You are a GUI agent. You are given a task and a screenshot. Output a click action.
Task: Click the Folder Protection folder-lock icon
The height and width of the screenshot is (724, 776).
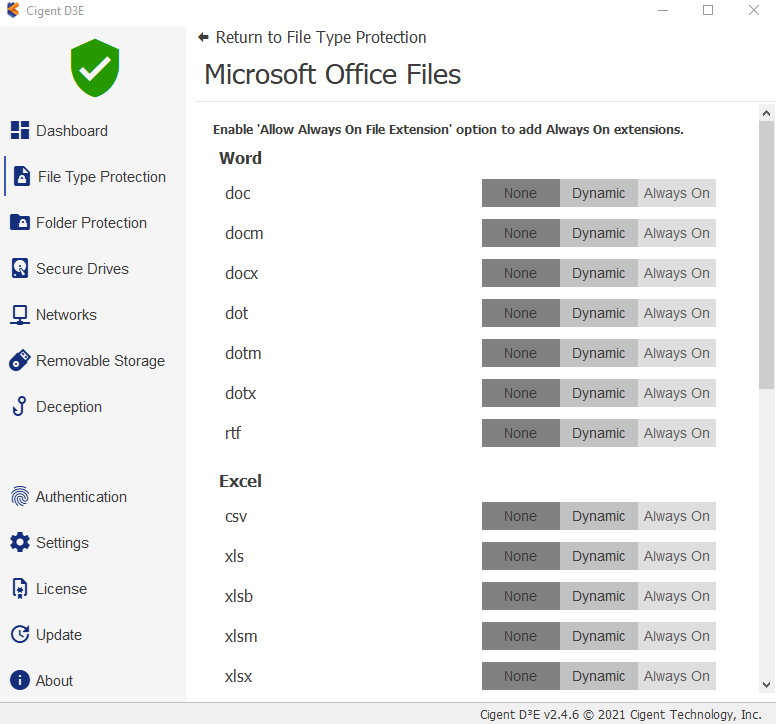click(20, 222)
